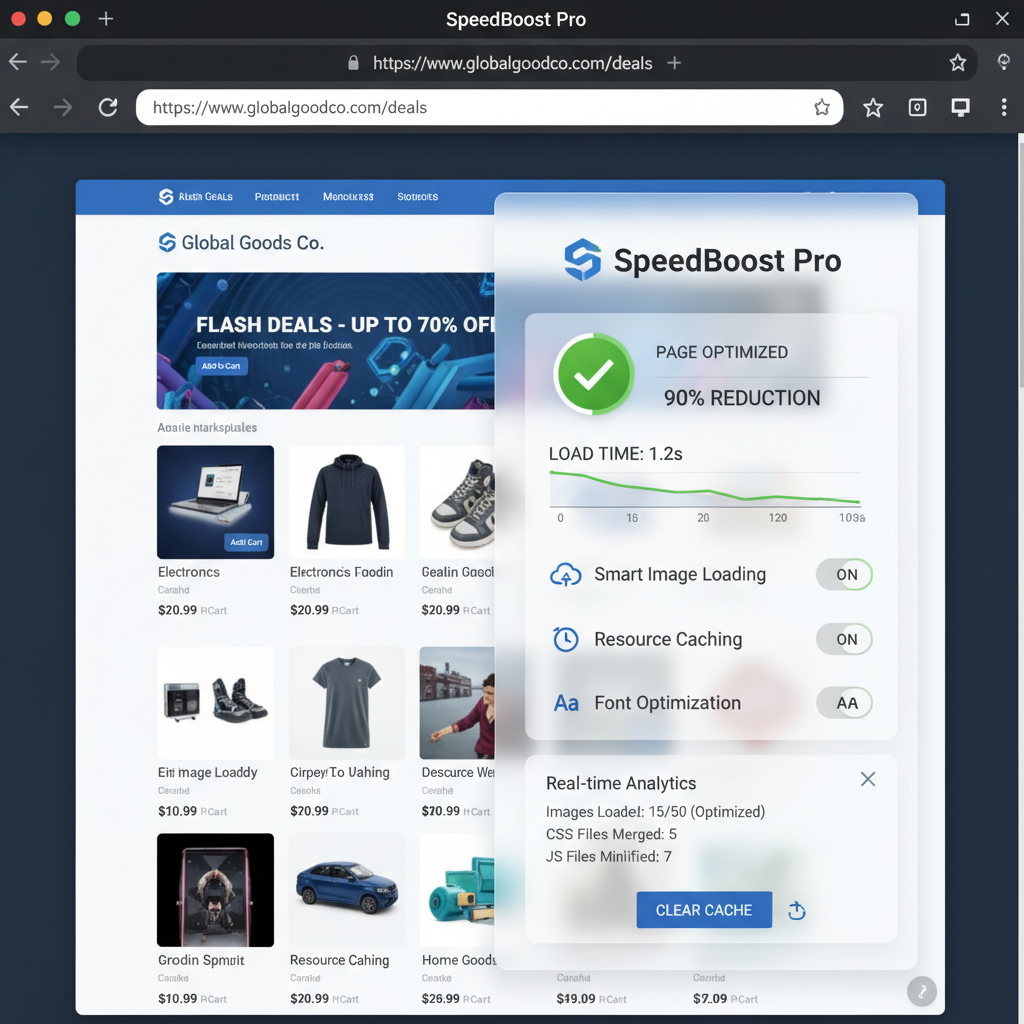The height and width of the screenshot is (1024, 1024).
Task: Open a new tab with the plus icon
Action: click(106, 19)
